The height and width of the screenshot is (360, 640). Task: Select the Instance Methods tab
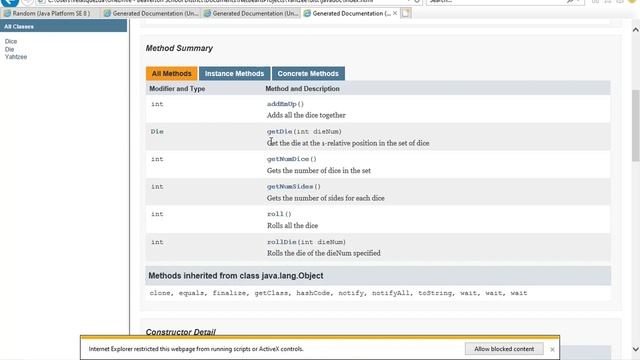point(234,73)
